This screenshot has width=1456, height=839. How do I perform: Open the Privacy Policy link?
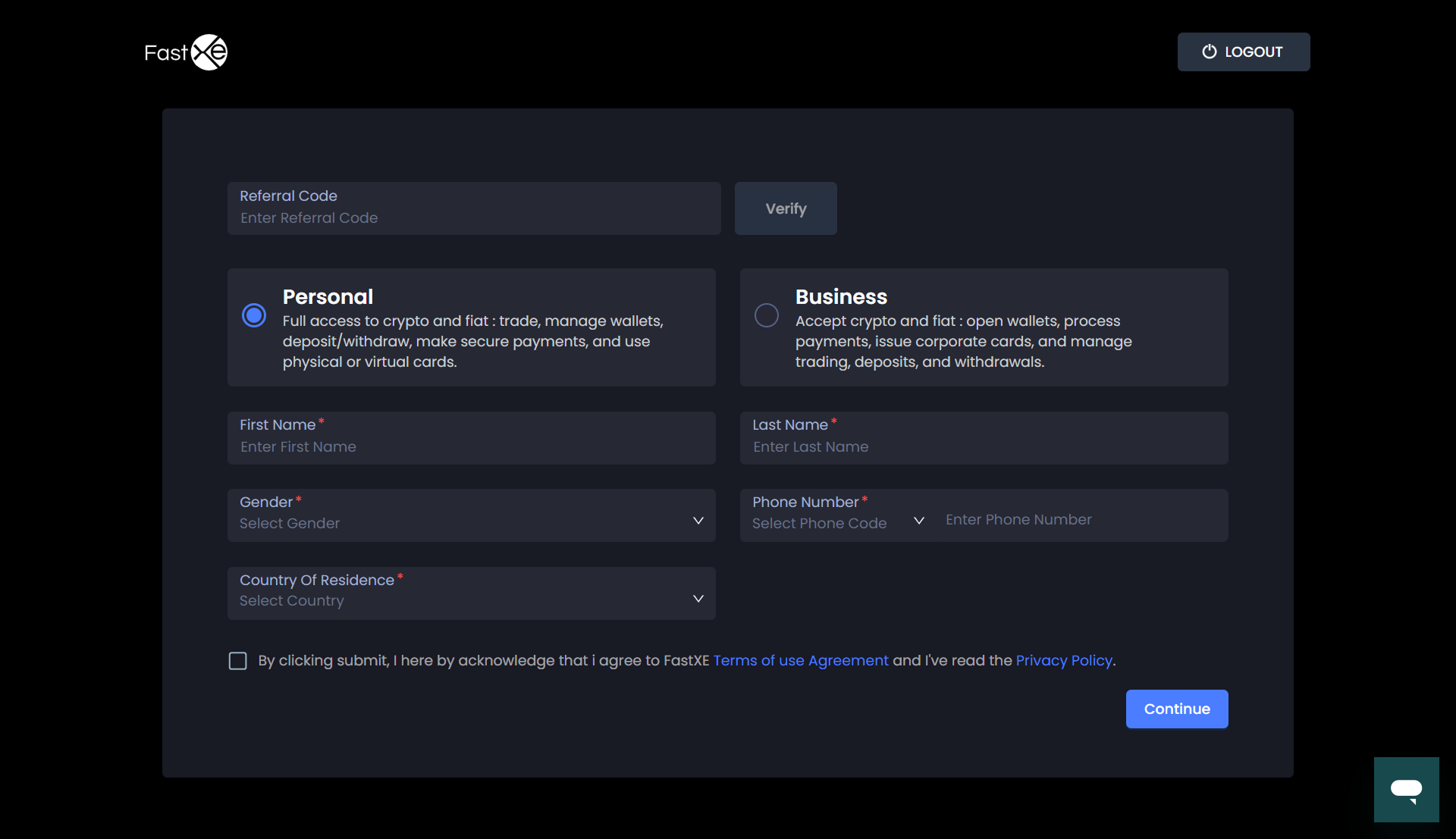click(1064, 661)
